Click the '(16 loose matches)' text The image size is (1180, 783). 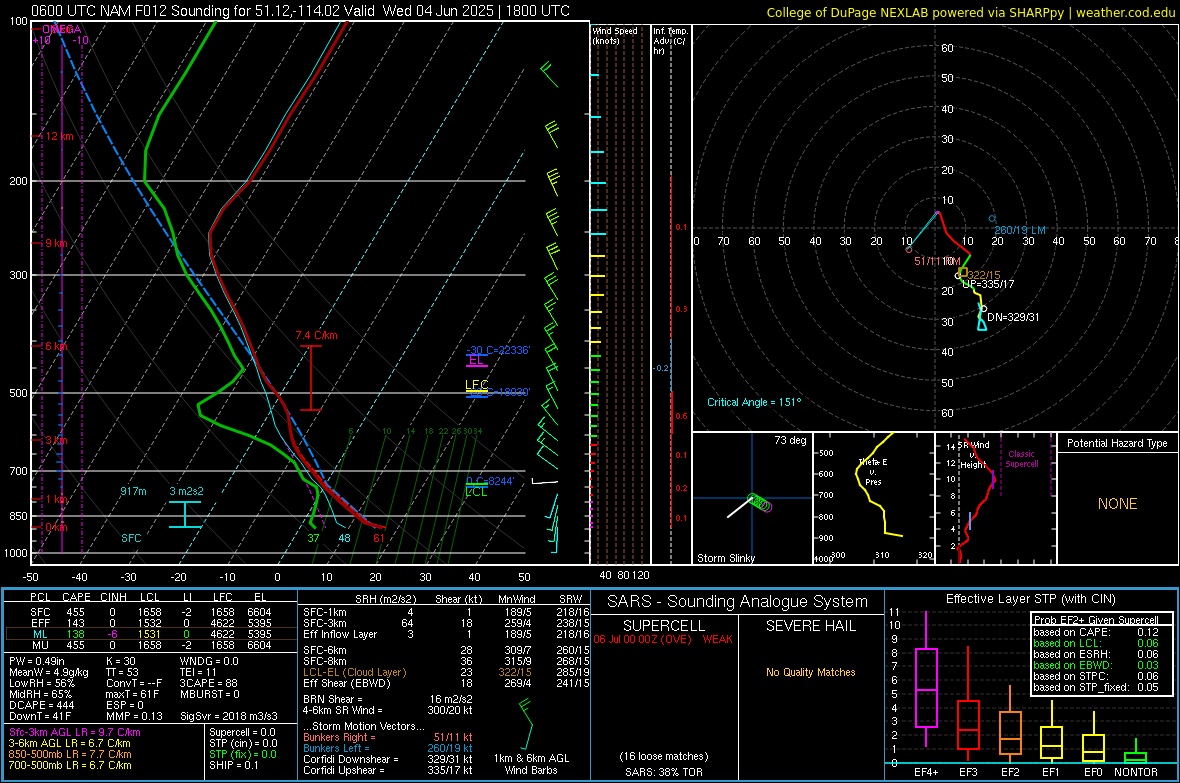point(664,756)
